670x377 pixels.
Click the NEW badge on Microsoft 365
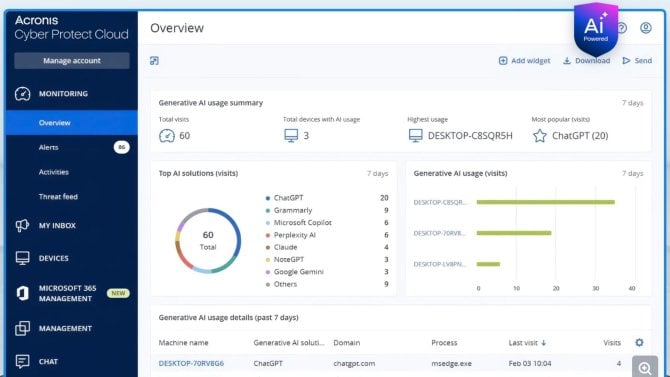(118, 293)
